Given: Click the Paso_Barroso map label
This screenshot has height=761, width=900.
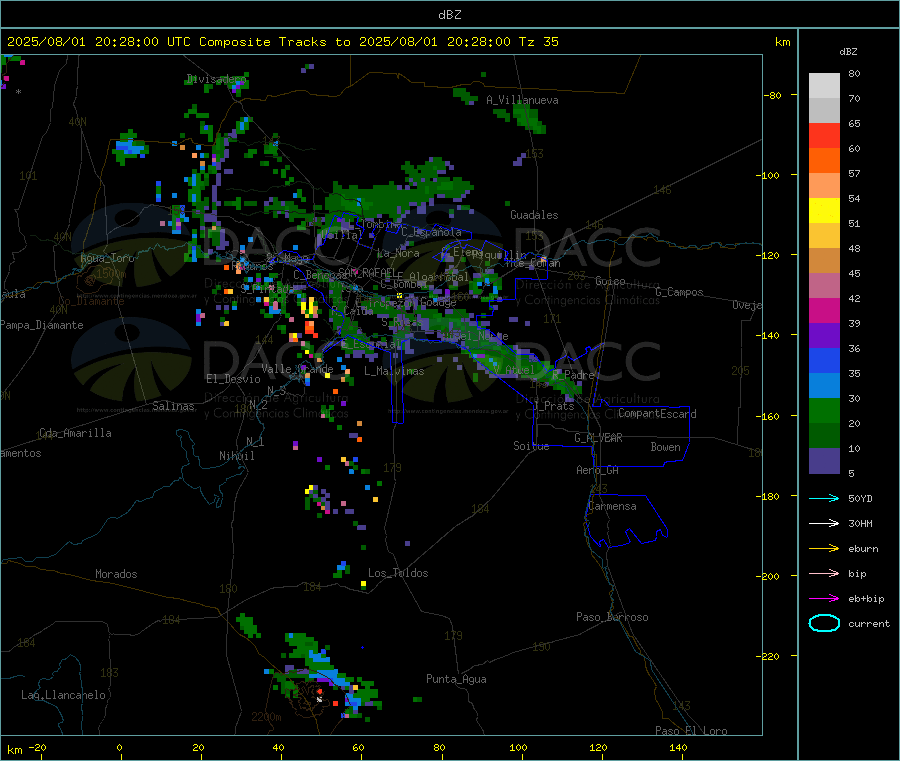Looking at the screenshot, I should 612,617.
